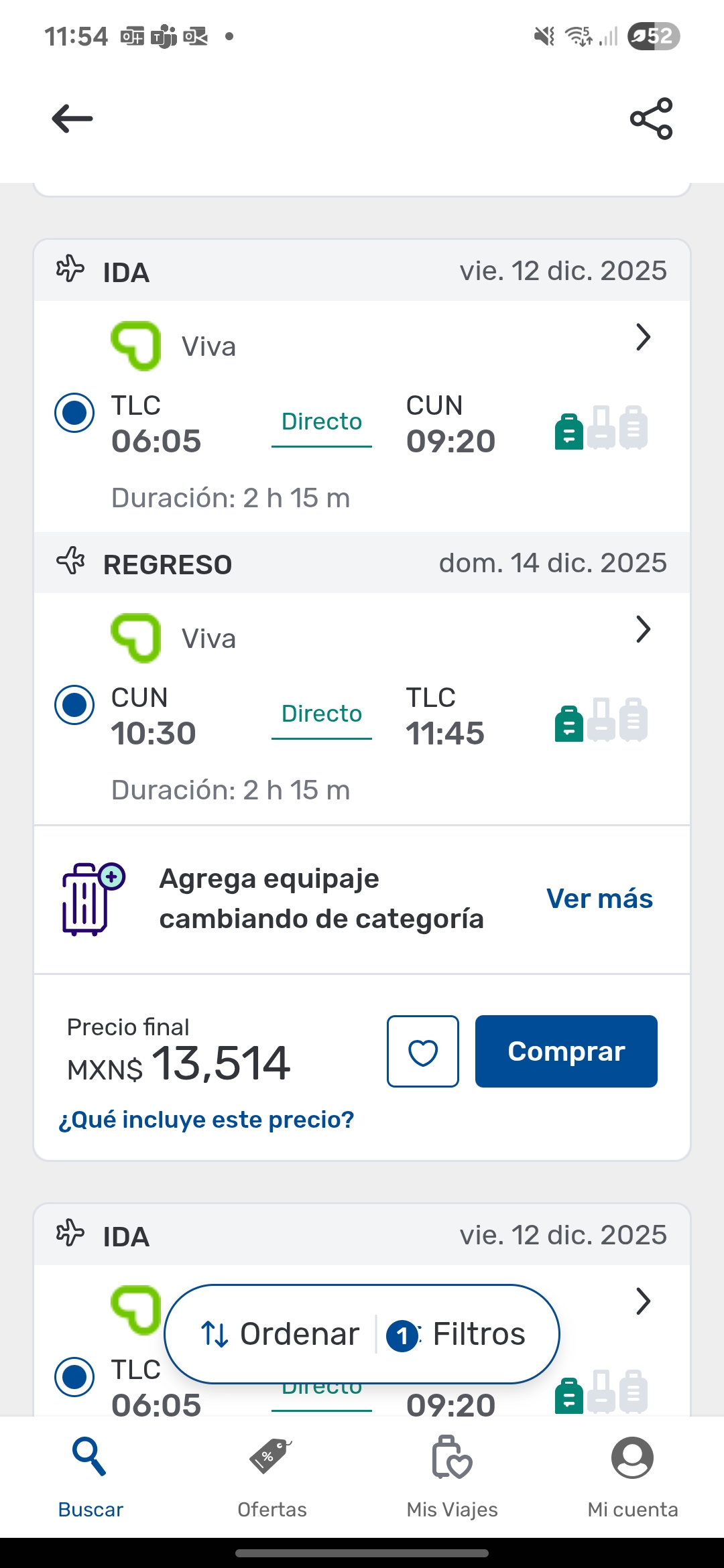Open the ¿Qué incluye este precio? link
The height and width of the screenshot is (1568, 724).
pos(206,1120)
